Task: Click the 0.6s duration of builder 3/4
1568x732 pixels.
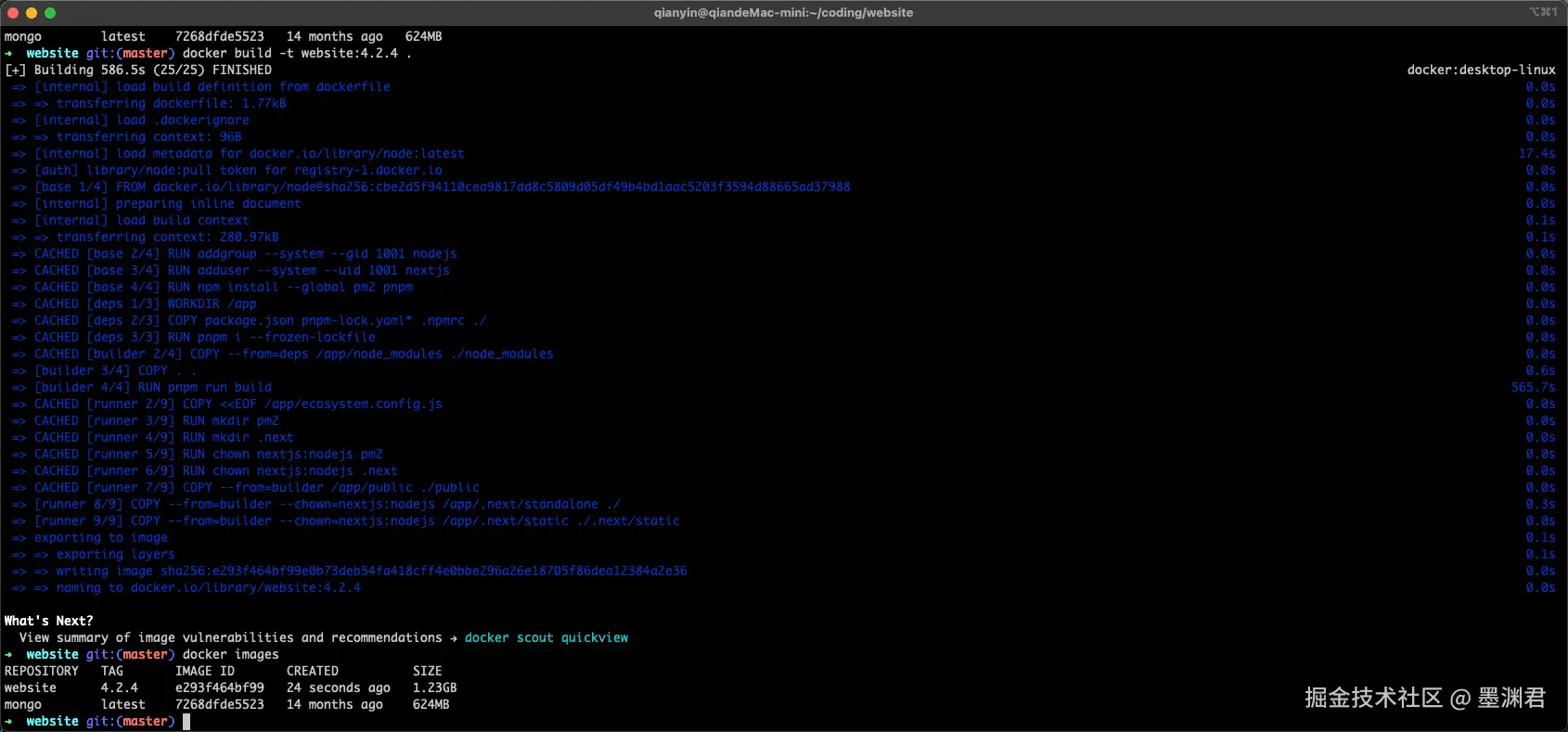Action: click(1540, 370)
